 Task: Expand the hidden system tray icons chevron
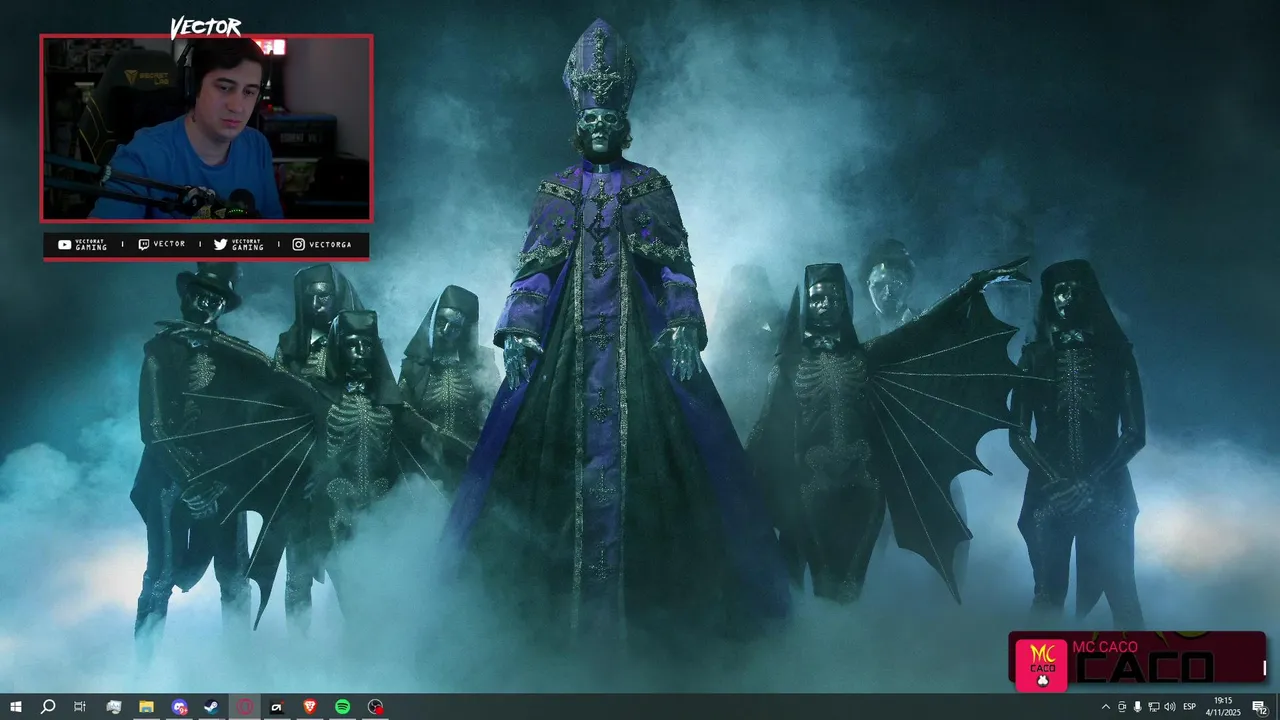click(1105, 707)
